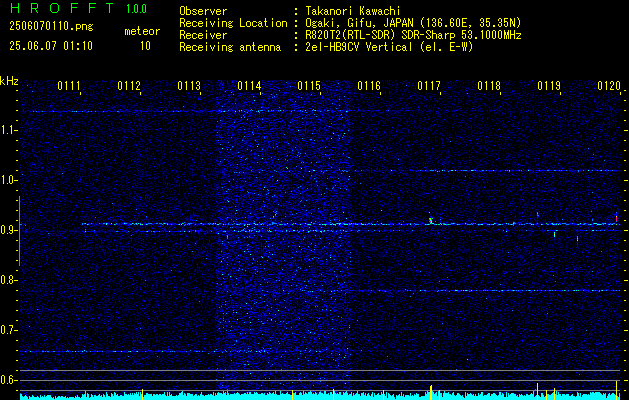The image size is (629, 400).
Task: Click observer name Takanori Kawachi
Action: (352, 11)
